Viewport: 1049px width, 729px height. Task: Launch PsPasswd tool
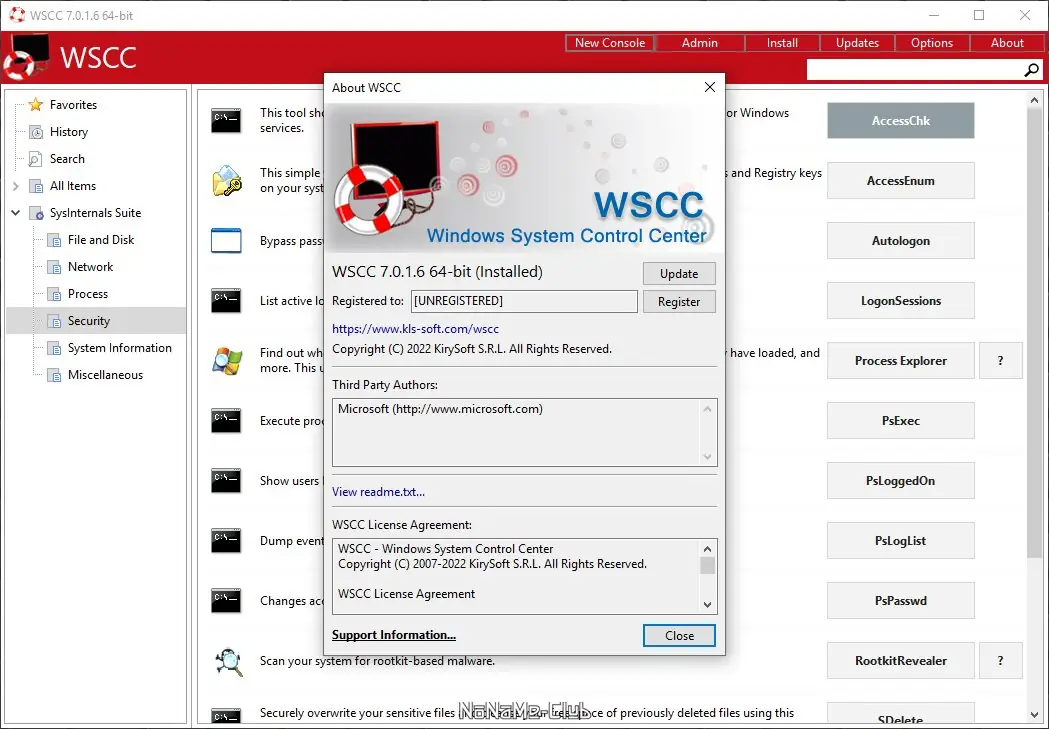tap(900, 601)
